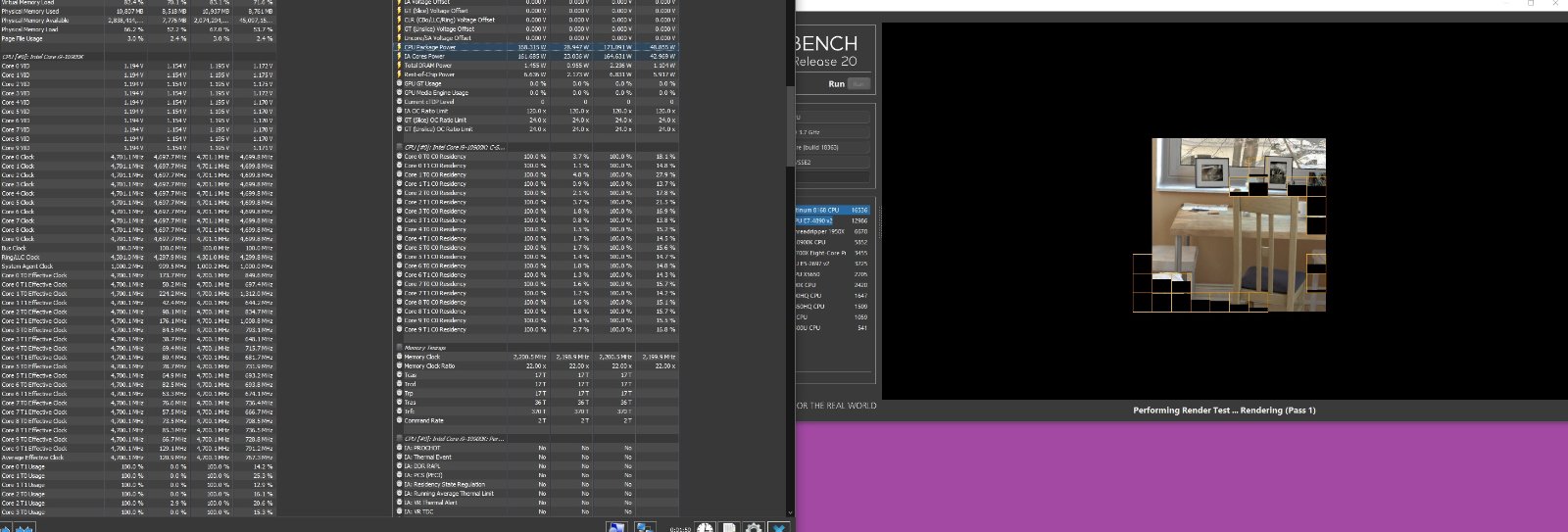Click the sensor icon beside Command Rate
The width and height of the screenshot is (1568, 532).
(400, 420)
